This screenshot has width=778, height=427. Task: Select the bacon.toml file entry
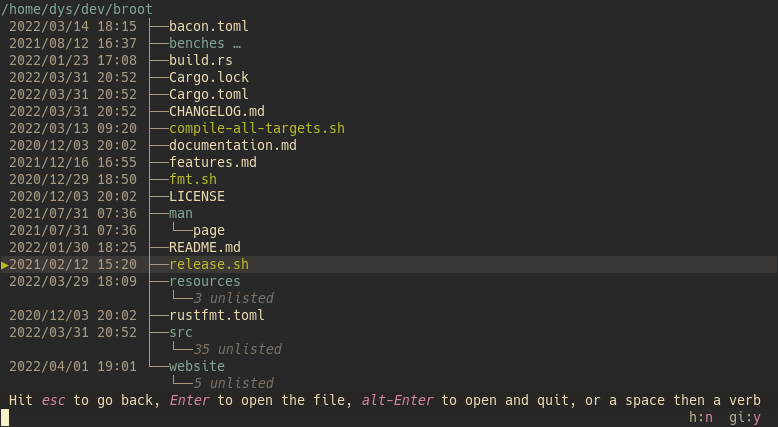[208, 26]
